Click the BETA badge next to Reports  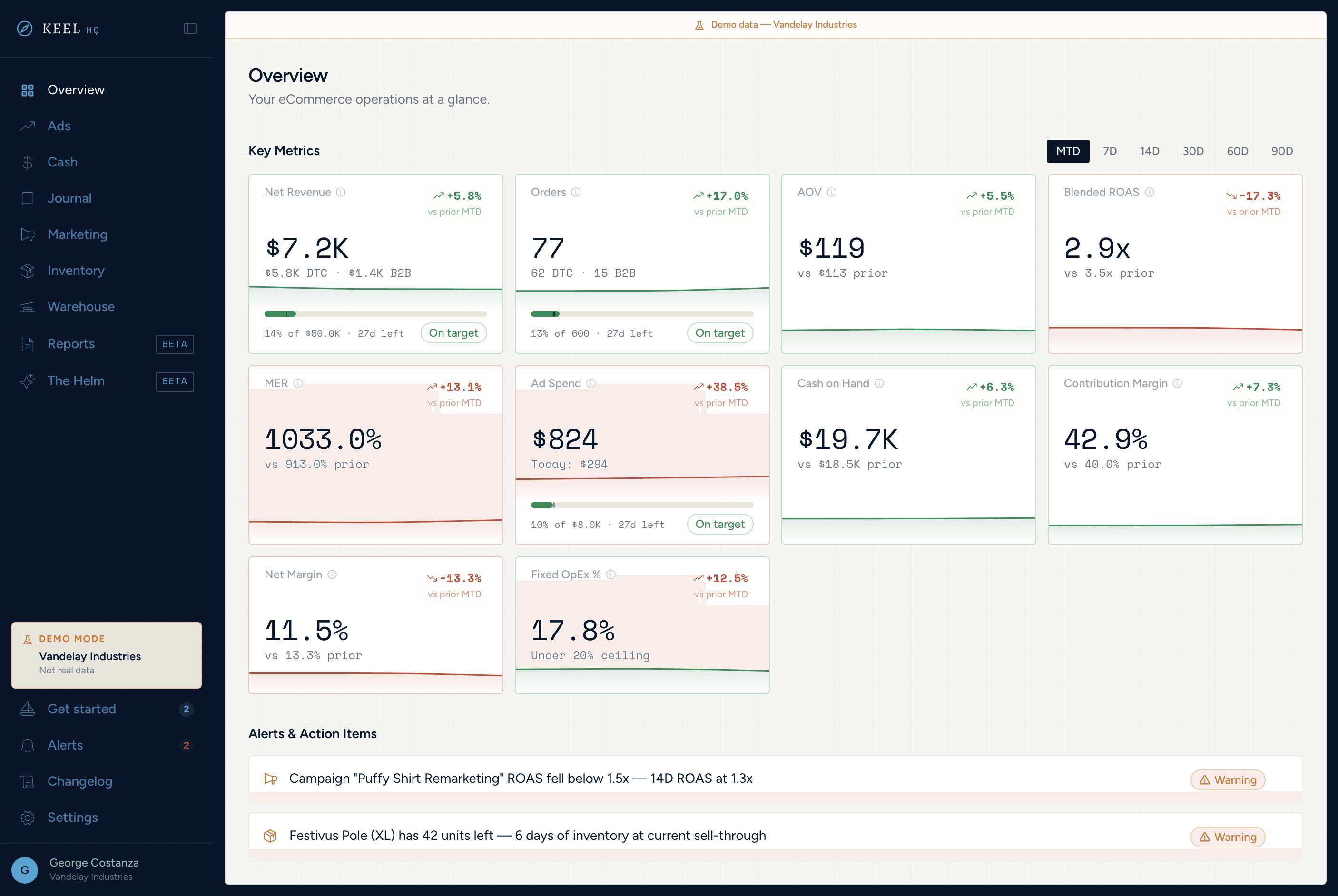point(175,344)
